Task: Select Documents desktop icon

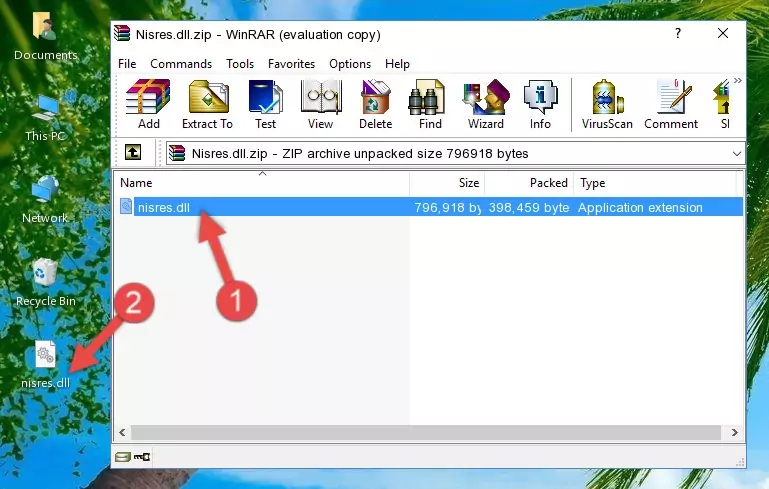Action: [46, 37]
